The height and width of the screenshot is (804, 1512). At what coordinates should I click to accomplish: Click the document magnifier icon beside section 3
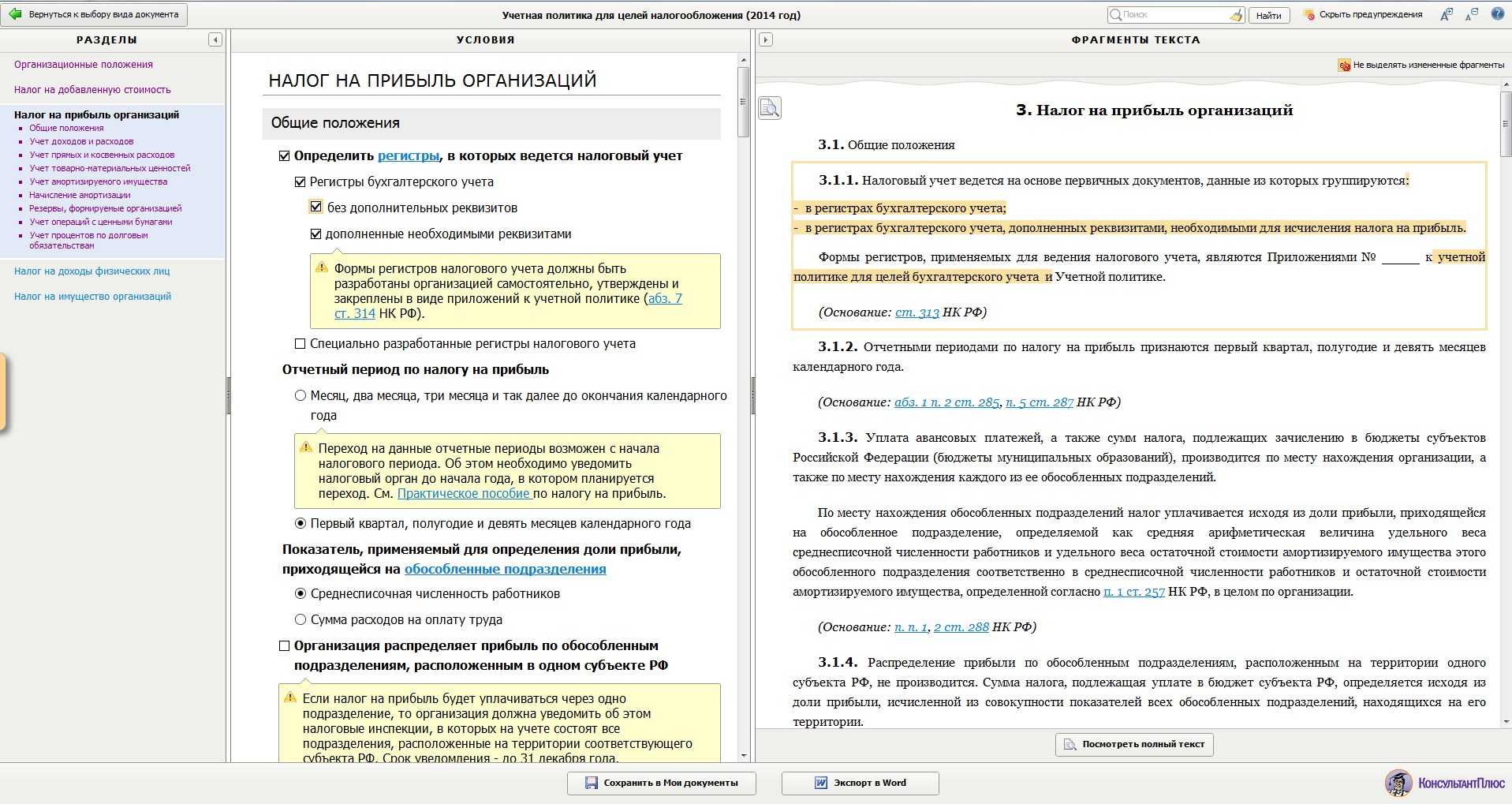(x=770, y=108)
